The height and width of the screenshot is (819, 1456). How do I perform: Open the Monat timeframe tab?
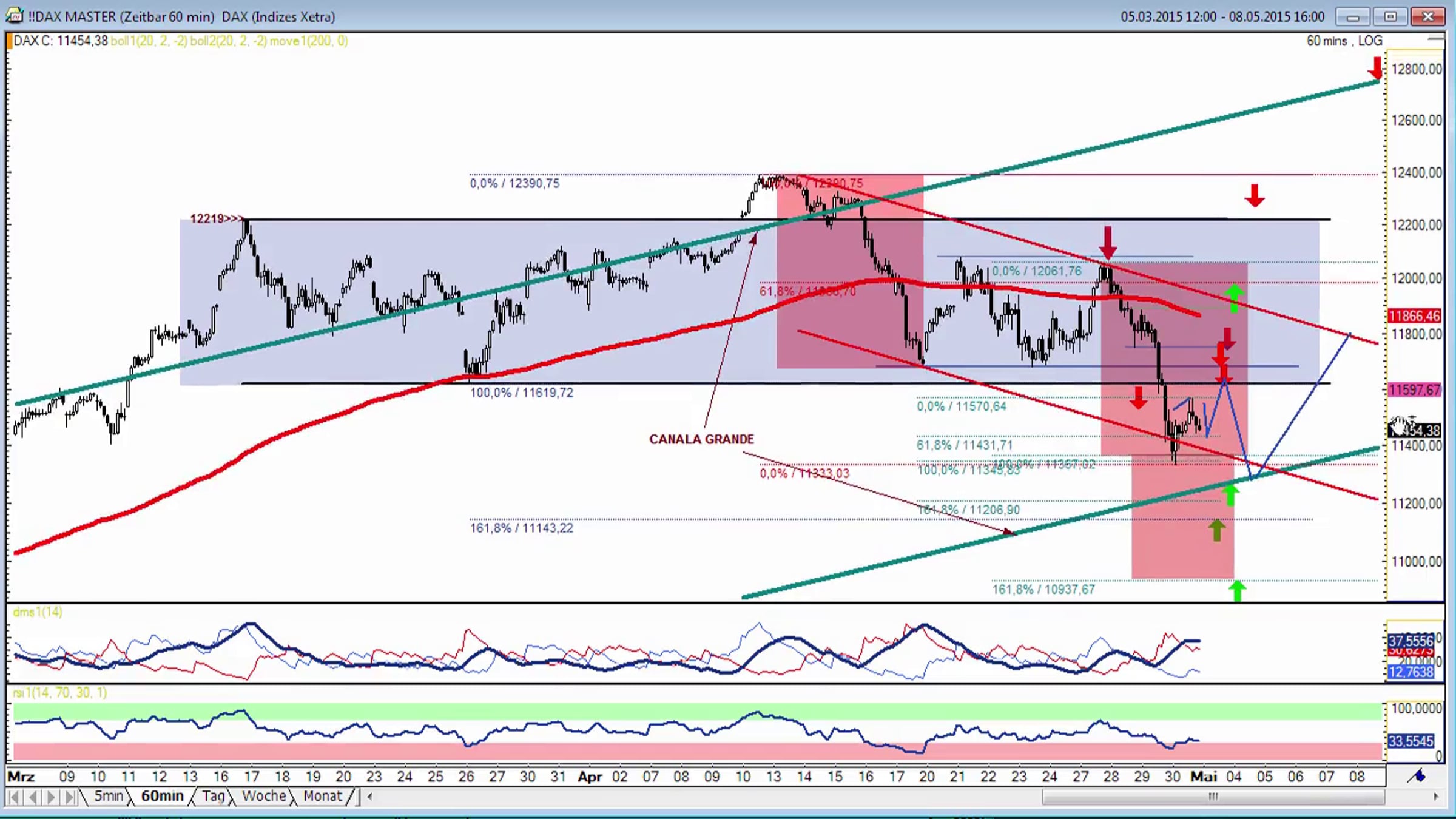pyautogui.click(x=323, y=796)
